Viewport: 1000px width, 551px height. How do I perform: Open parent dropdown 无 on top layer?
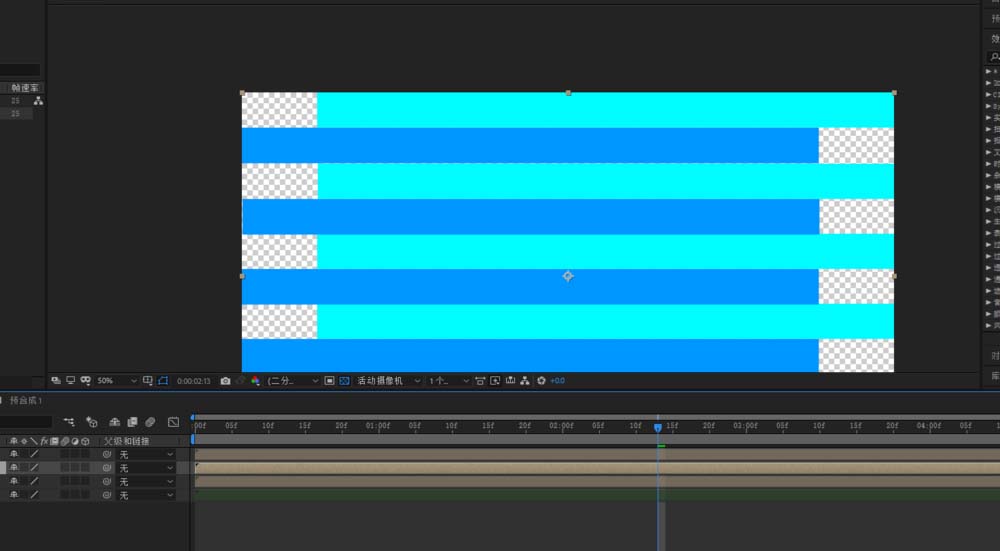pos(146,455)
